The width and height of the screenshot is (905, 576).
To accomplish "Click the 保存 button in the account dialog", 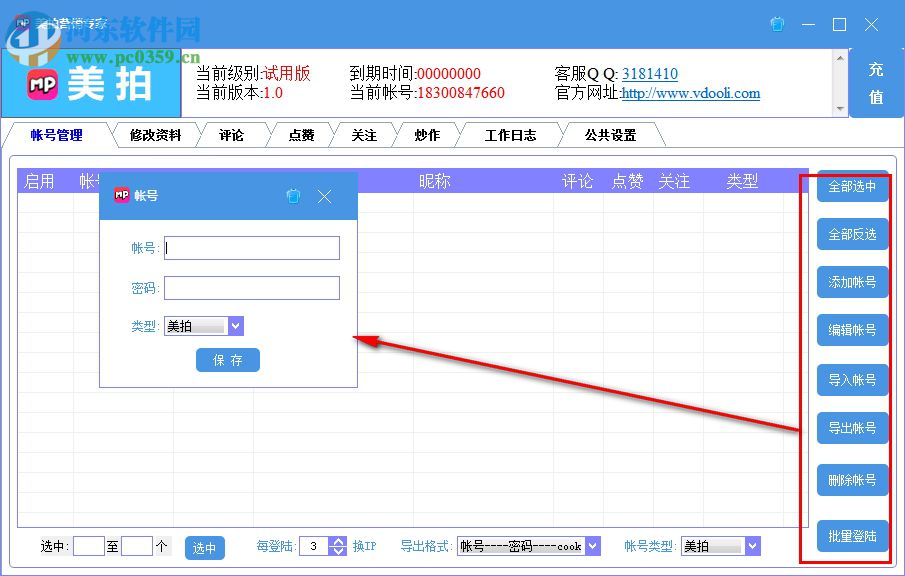I will (228, 361).
